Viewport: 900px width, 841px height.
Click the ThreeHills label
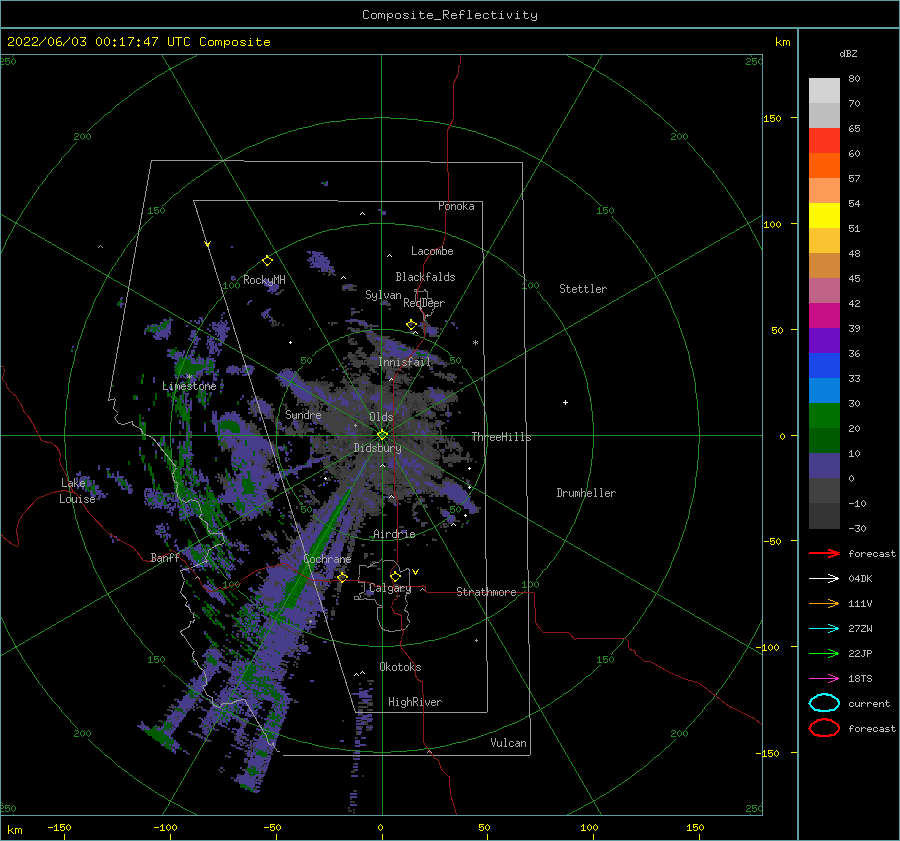[x=502, y=437]
